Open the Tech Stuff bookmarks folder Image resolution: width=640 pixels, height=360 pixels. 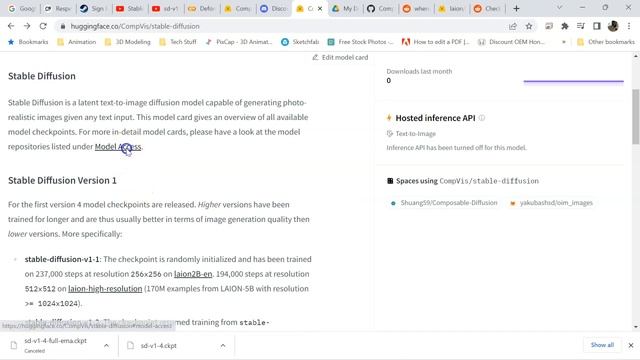[x=178, y=42]
